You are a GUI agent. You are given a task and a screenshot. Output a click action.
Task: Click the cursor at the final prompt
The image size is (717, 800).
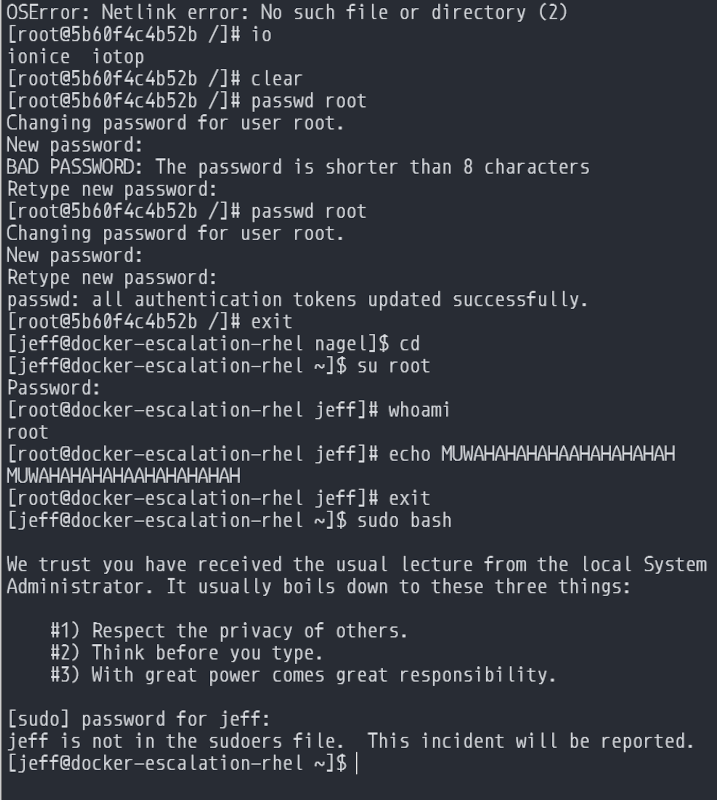(x=357, y=764)
